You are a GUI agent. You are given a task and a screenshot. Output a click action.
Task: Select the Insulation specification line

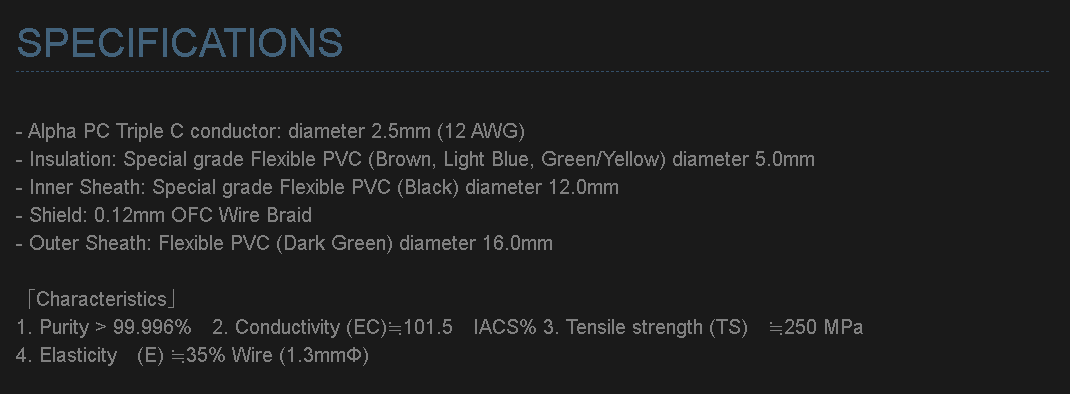[415, 159]
